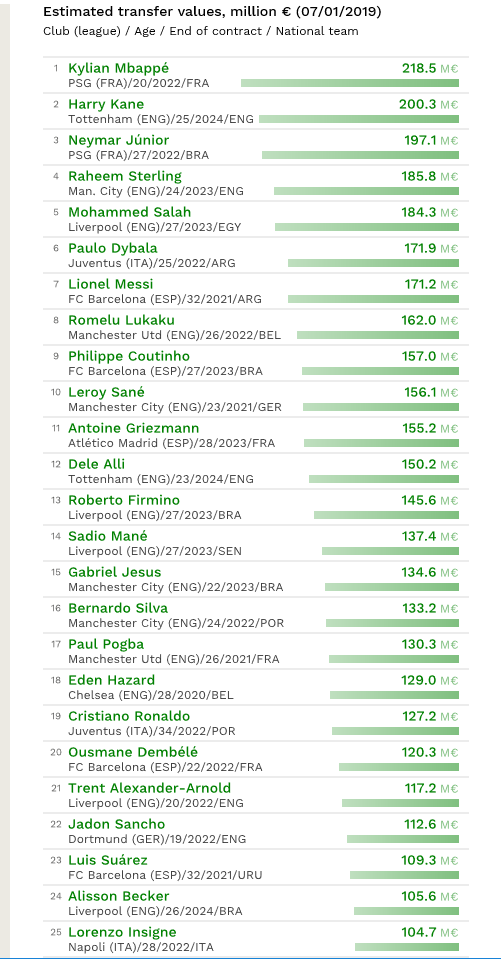Click Romelu Lukaku's value bar

[378, 335]
